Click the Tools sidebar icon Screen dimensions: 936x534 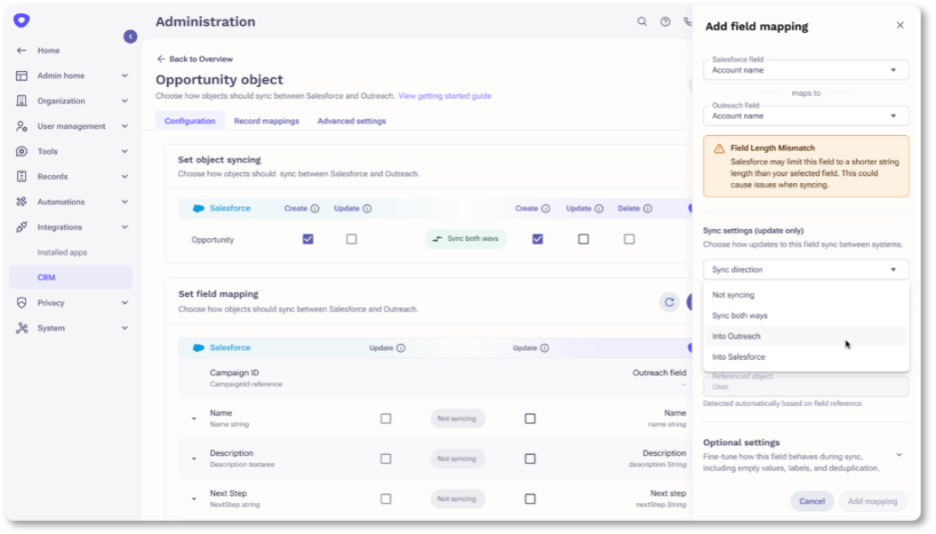click(21, 152)
